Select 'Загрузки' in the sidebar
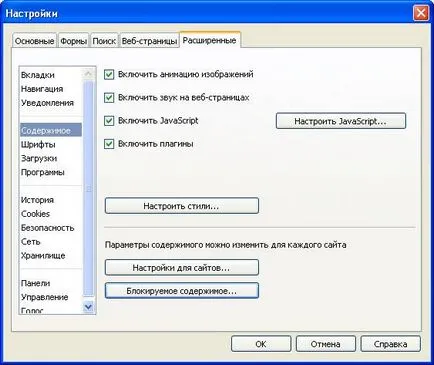 click(x=51, y=158)
